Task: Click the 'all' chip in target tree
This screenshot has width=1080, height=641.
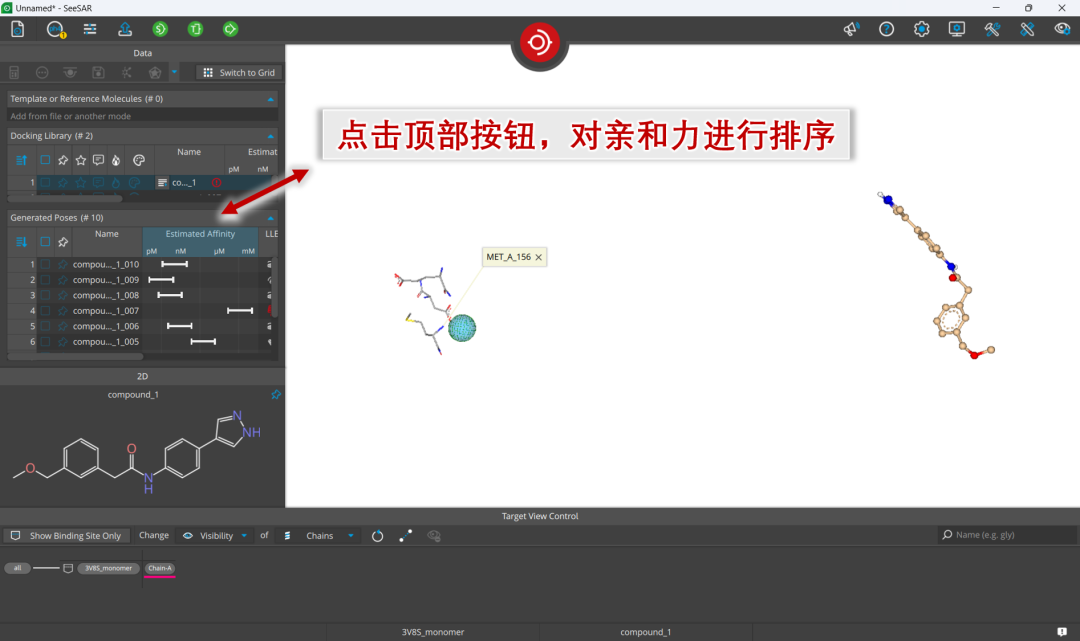Action: pos(17,568)
